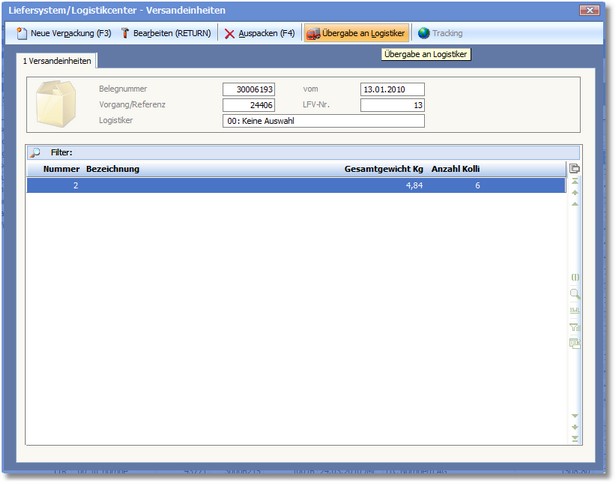The image size is (616, 484).
Task: Jump to last record arrow at strip bottom
Action: click(x=574, y=438)
